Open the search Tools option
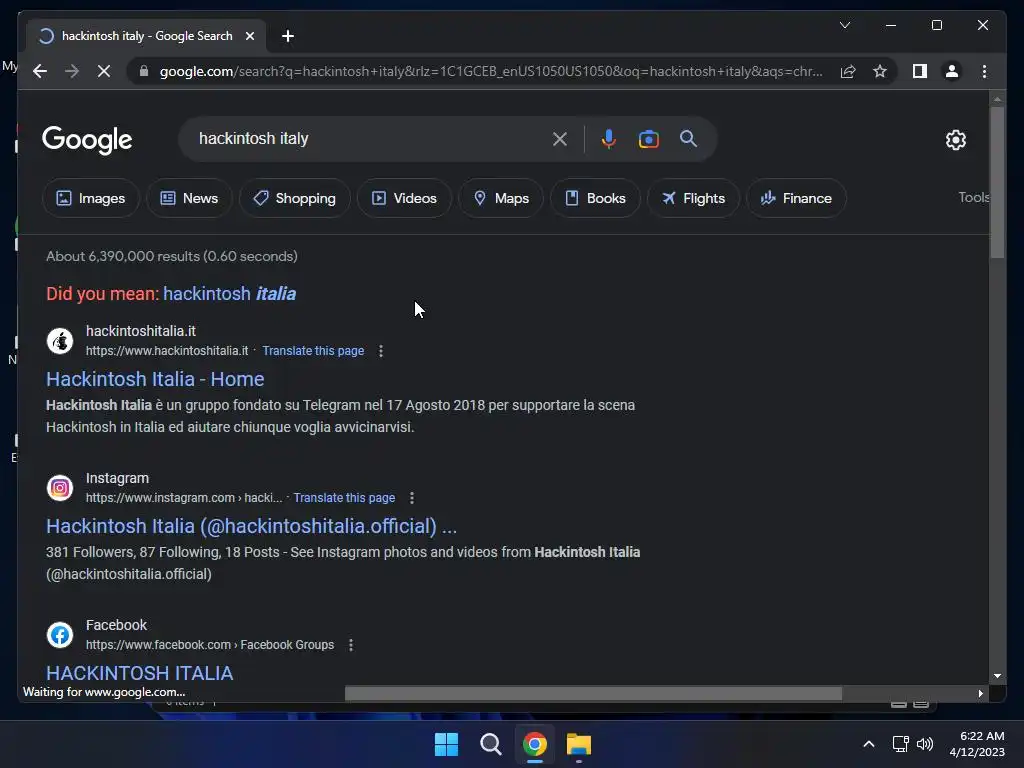 (973, 197)
